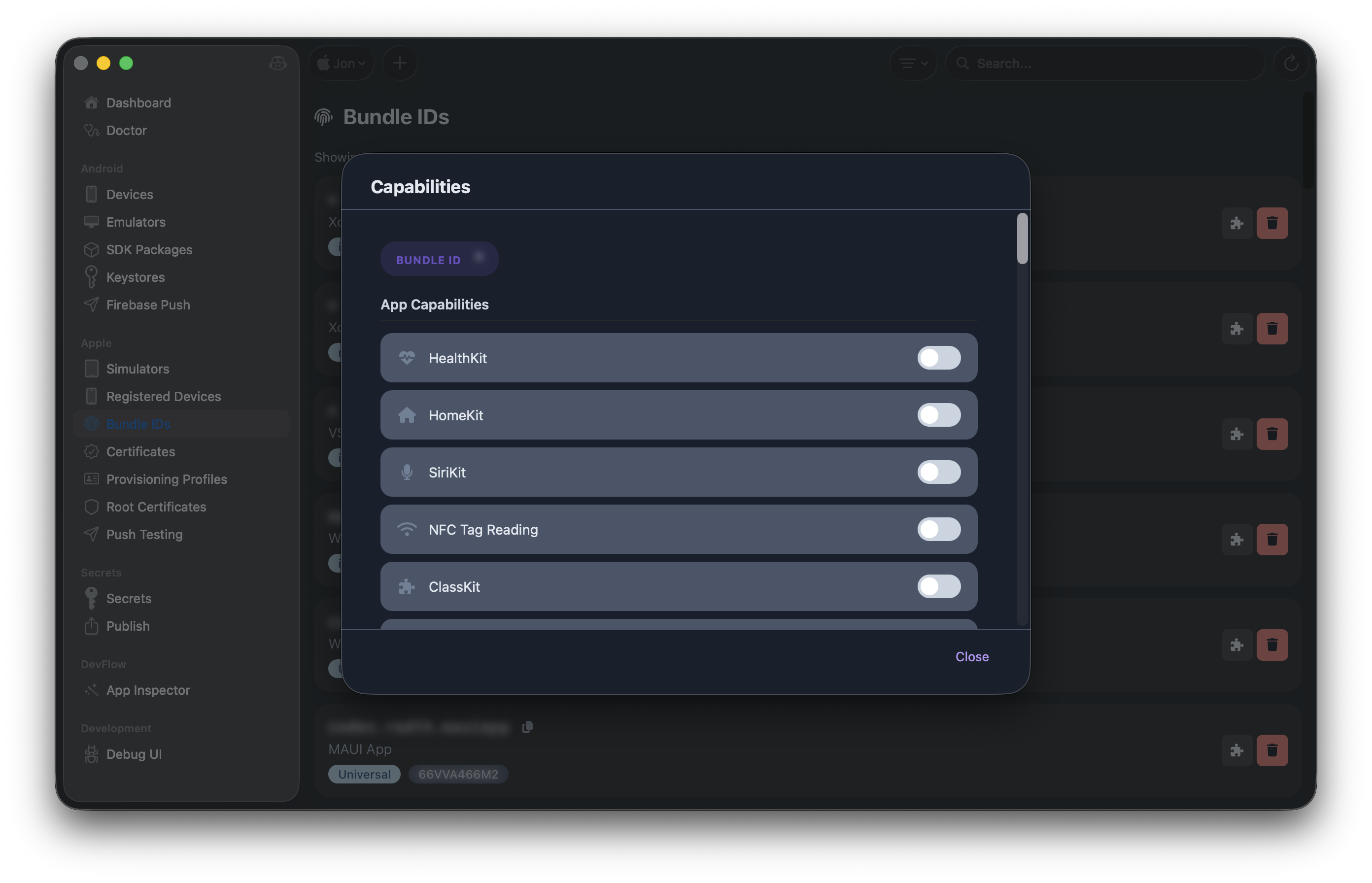
Task: Turn on the SiriKit switch
Action: tap(938, 472)
